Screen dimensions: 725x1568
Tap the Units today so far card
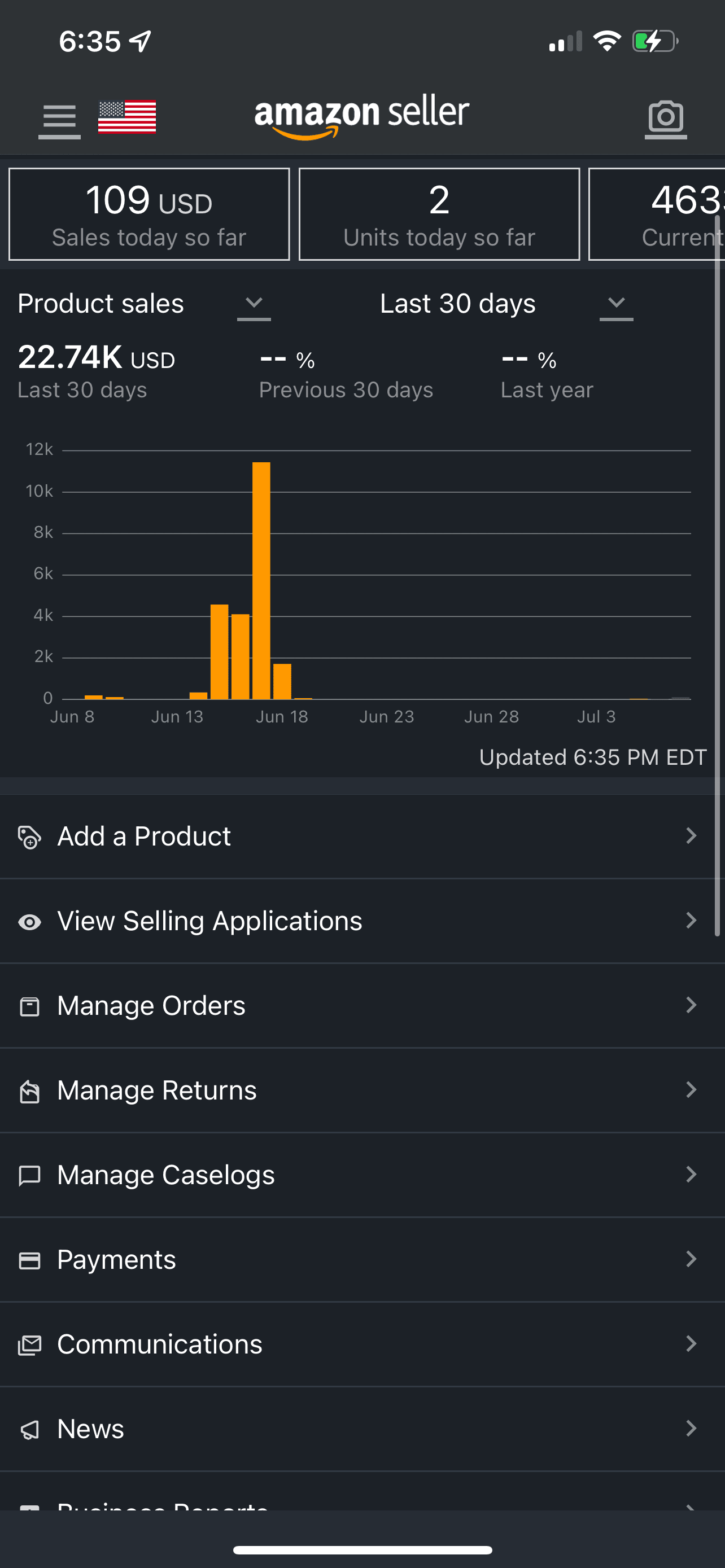click(x=439, y=214)
